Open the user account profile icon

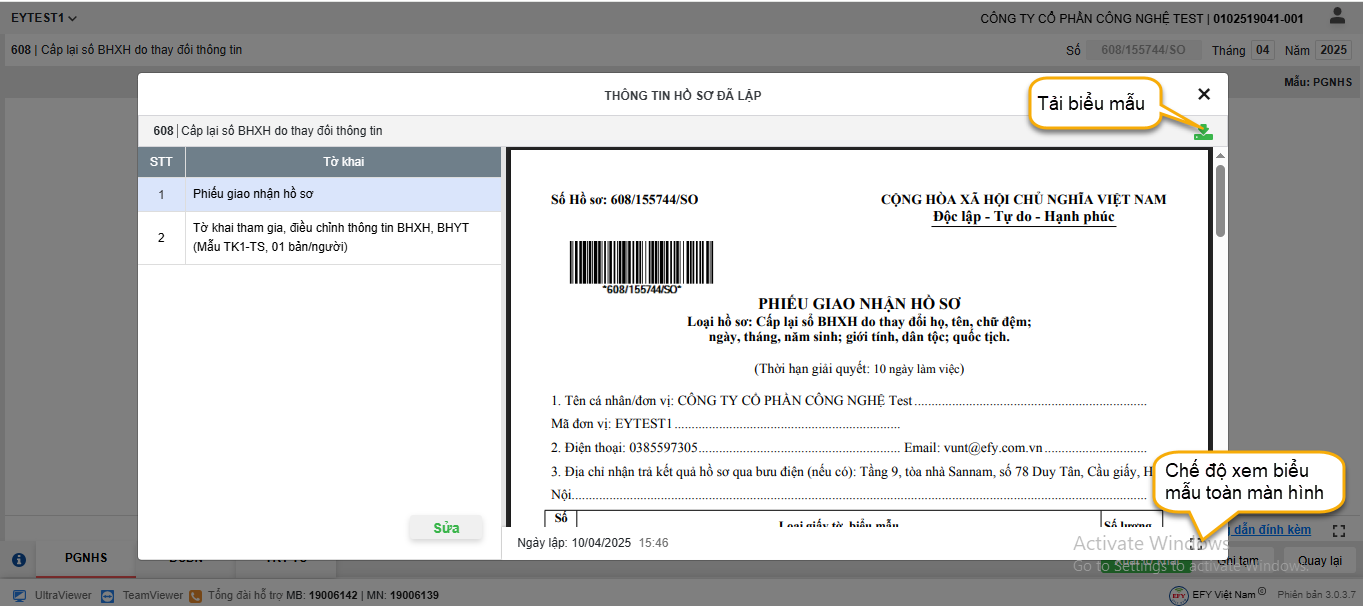[1337, 17]
